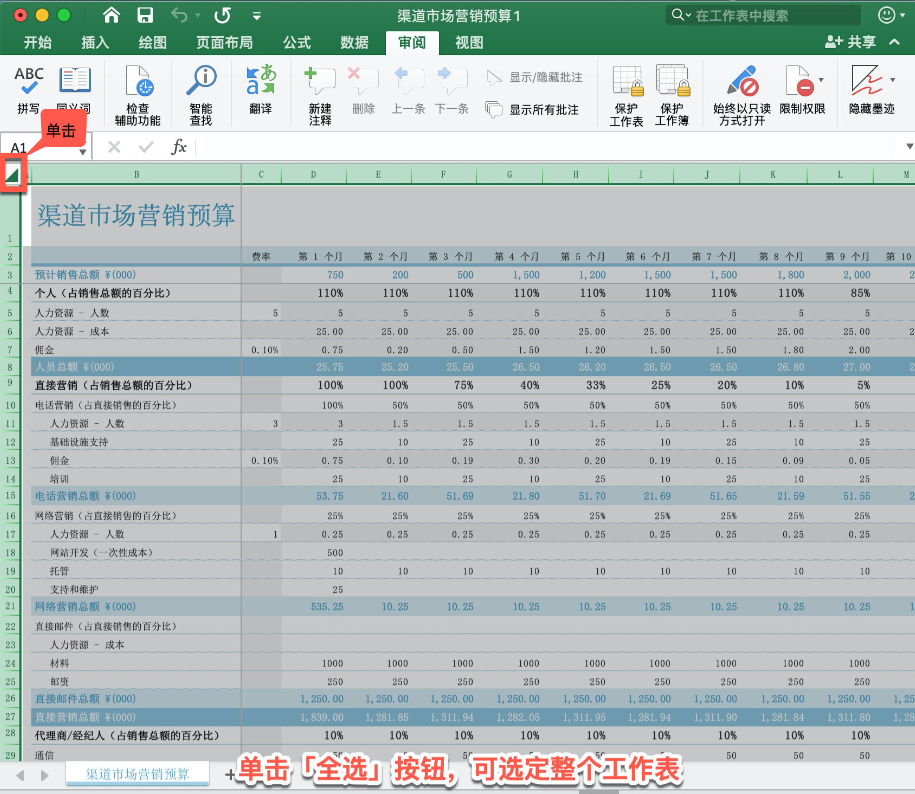Undo the last action
This screenshot has width=915, height=794.
pos(179,15)
